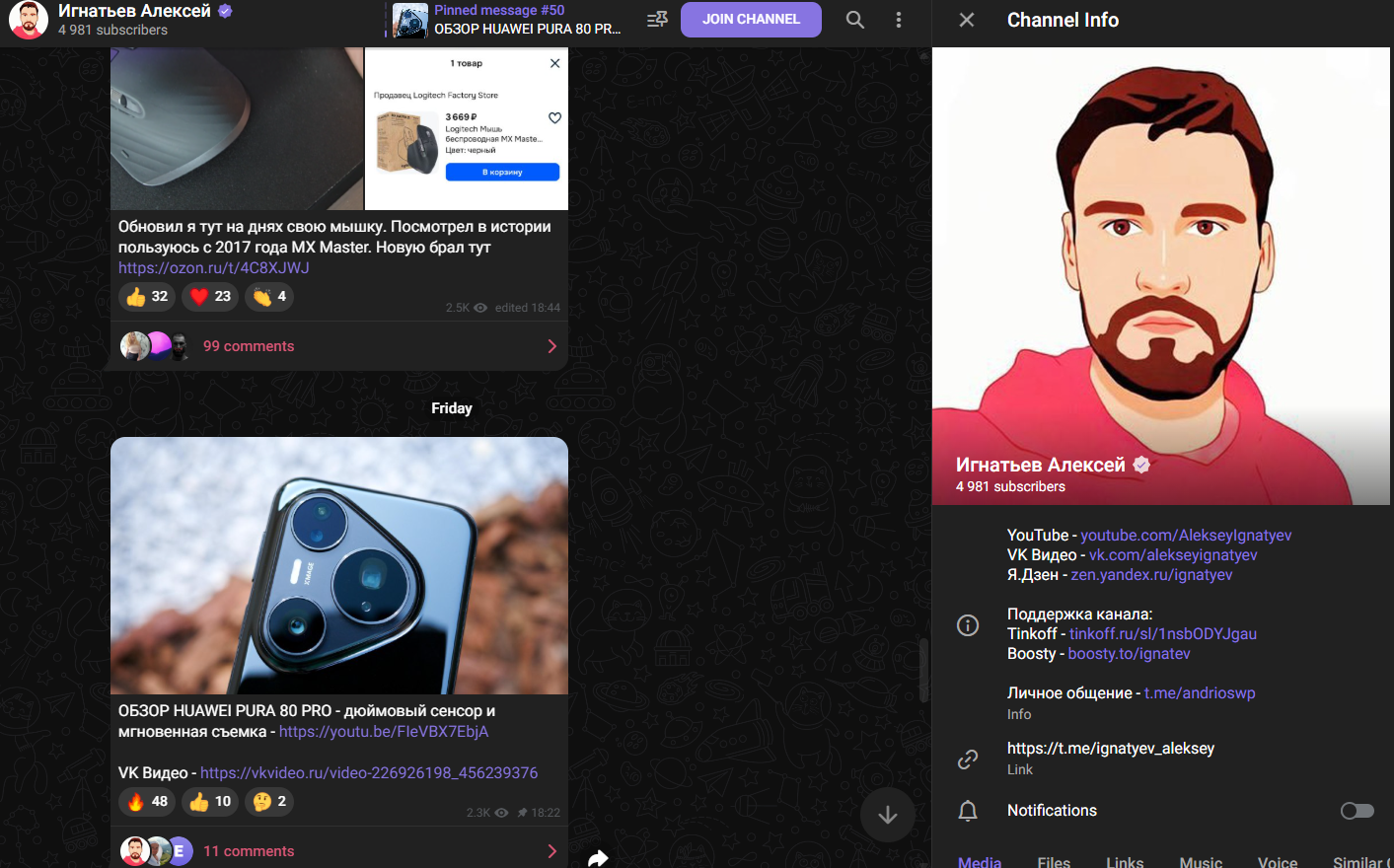Open 99 comments on the mouse post
This screenshot has height=868, width=1394.
[x=249, y=346]
